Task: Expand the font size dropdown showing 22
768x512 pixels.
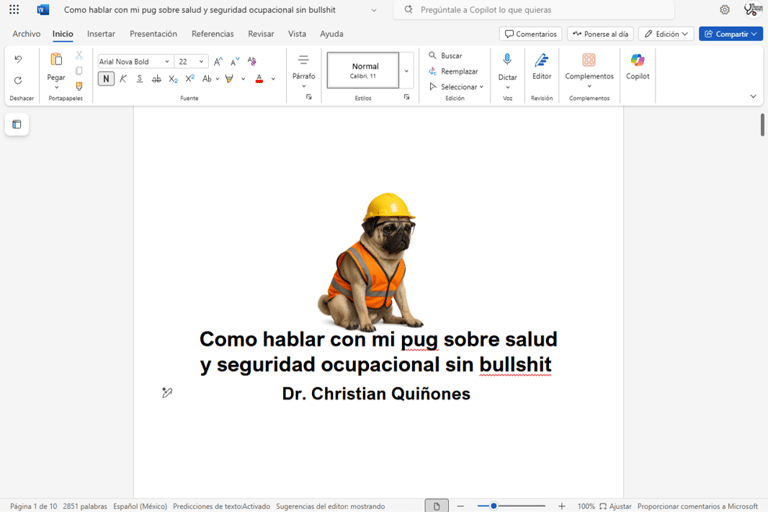Action: pos(203,61)
